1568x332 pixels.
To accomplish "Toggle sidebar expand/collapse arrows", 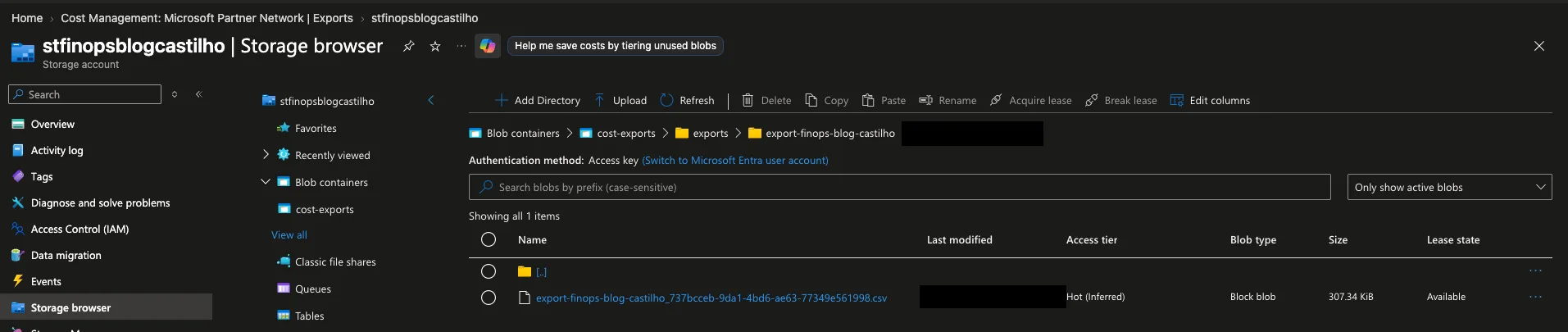I will pos(175,94).
